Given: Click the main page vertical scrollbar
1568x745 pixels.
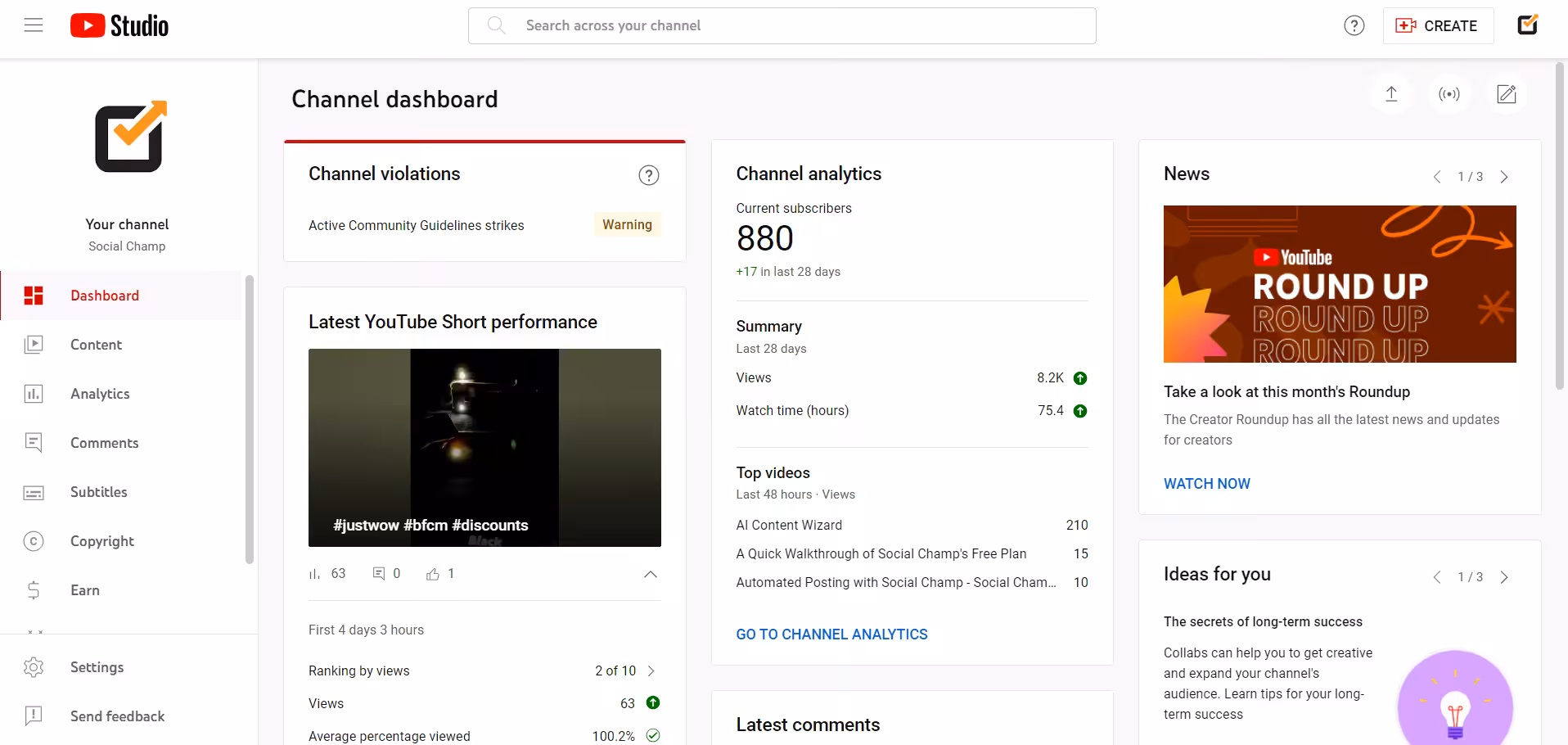Looking at the screenshot, I should [1561, 225].
